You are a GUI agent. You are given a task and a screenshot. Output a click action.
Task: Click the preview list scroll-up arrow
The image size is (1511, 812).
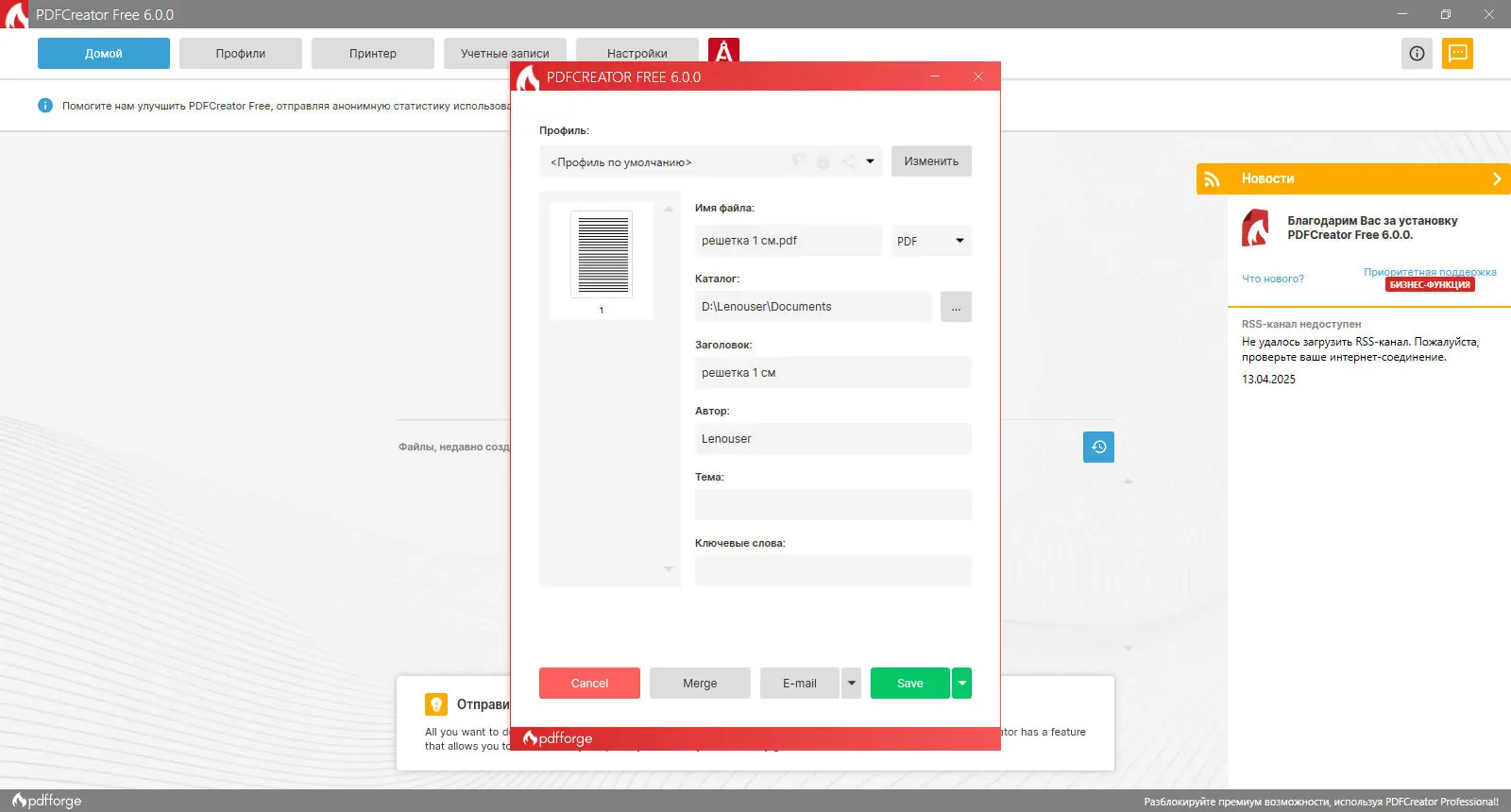pyautogui.click(x=668, y=209)
